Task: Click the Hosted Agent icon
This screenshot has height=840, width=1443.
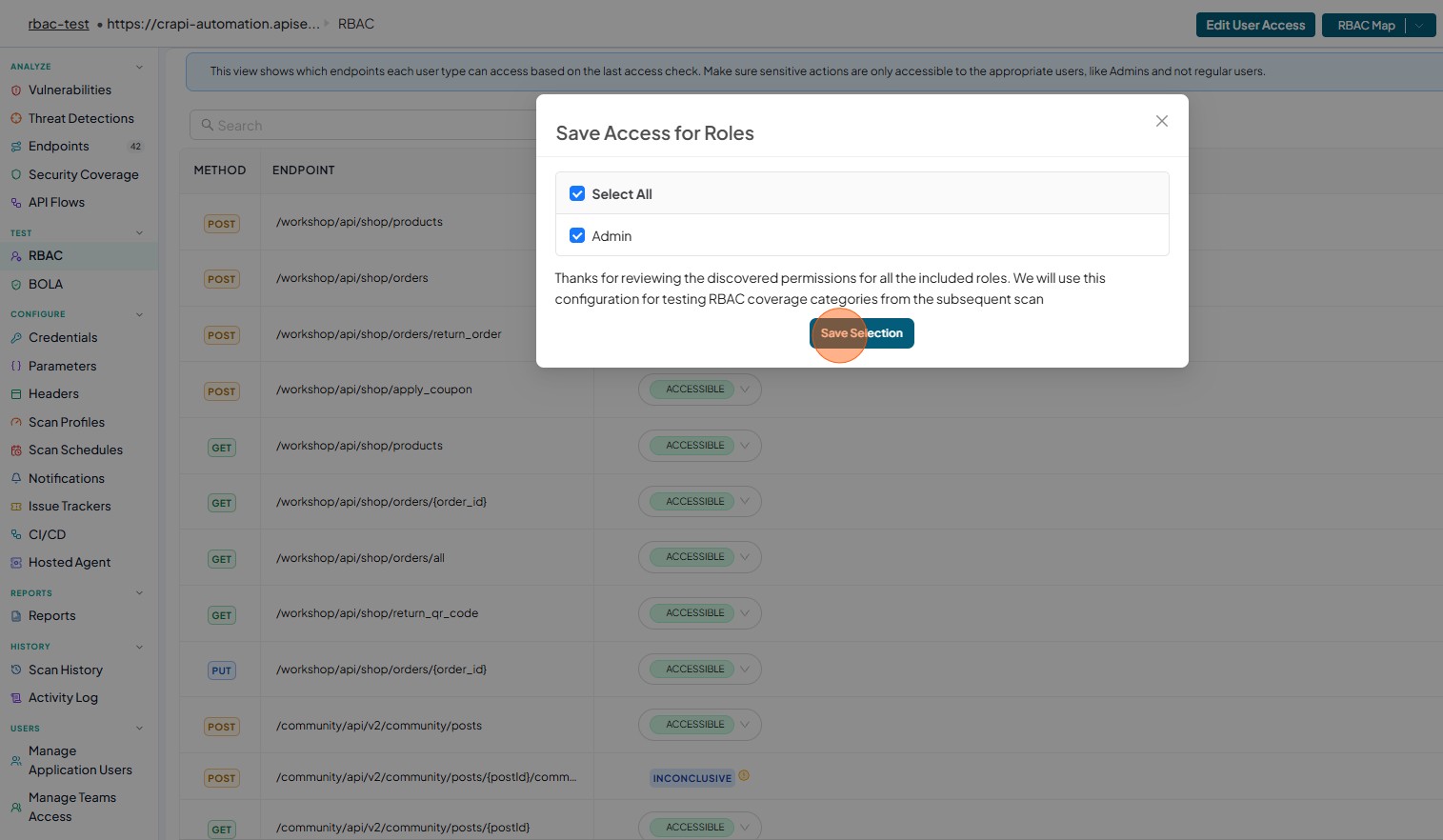Action: click(16, 563)
